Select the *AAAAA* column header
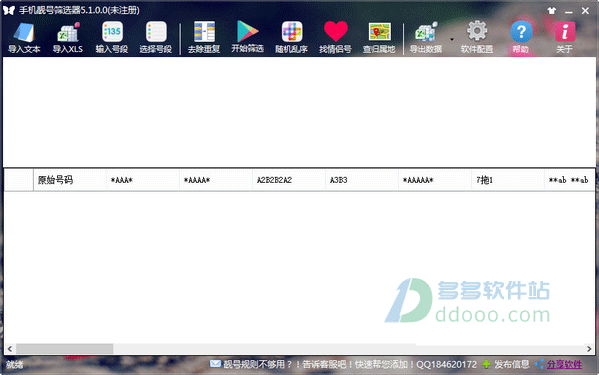This screenshot has width=599, height=375. [x=435, y=180]
